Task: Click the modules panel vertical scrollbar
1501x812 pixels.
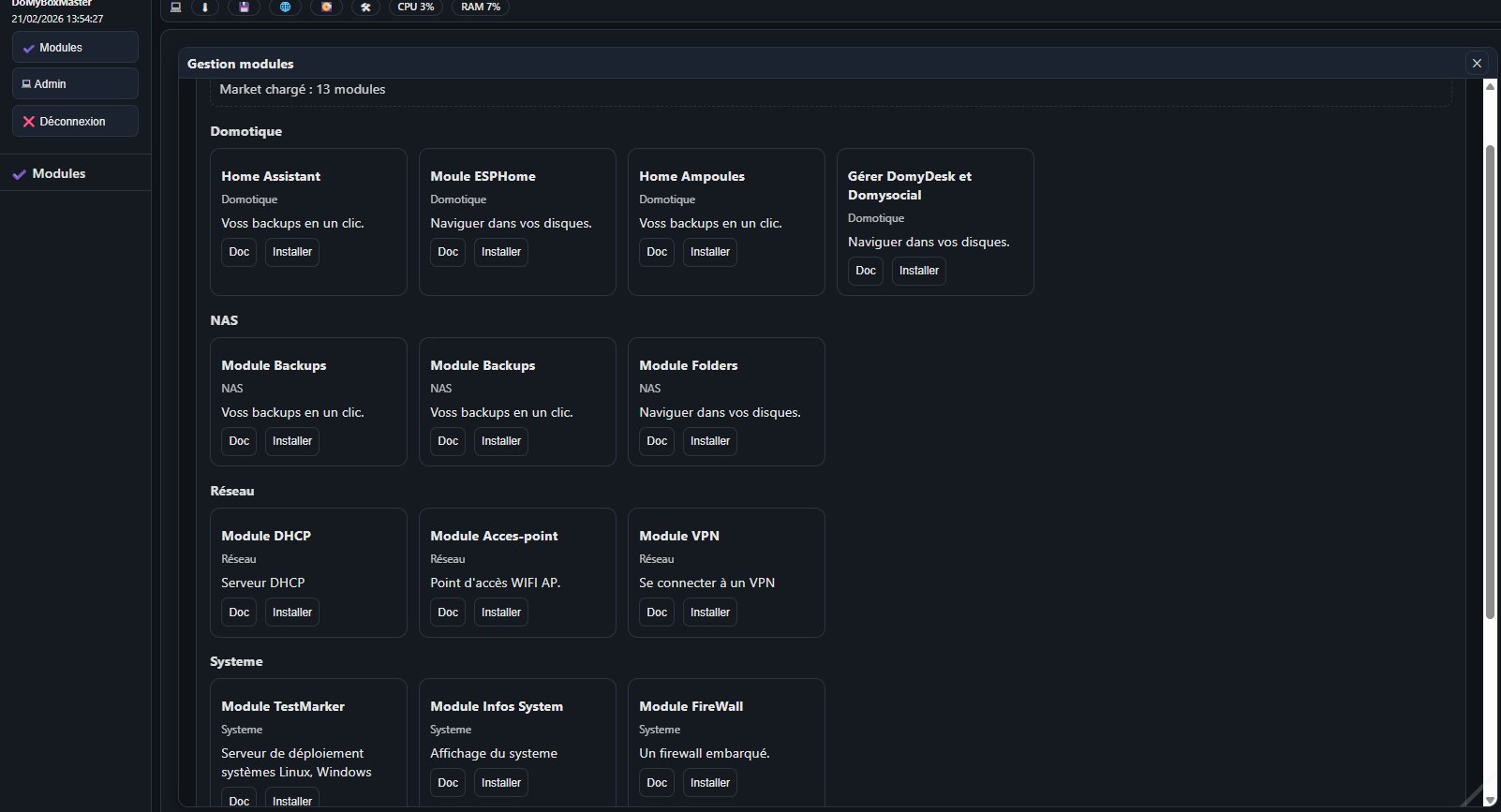Action: point(1490,375)
